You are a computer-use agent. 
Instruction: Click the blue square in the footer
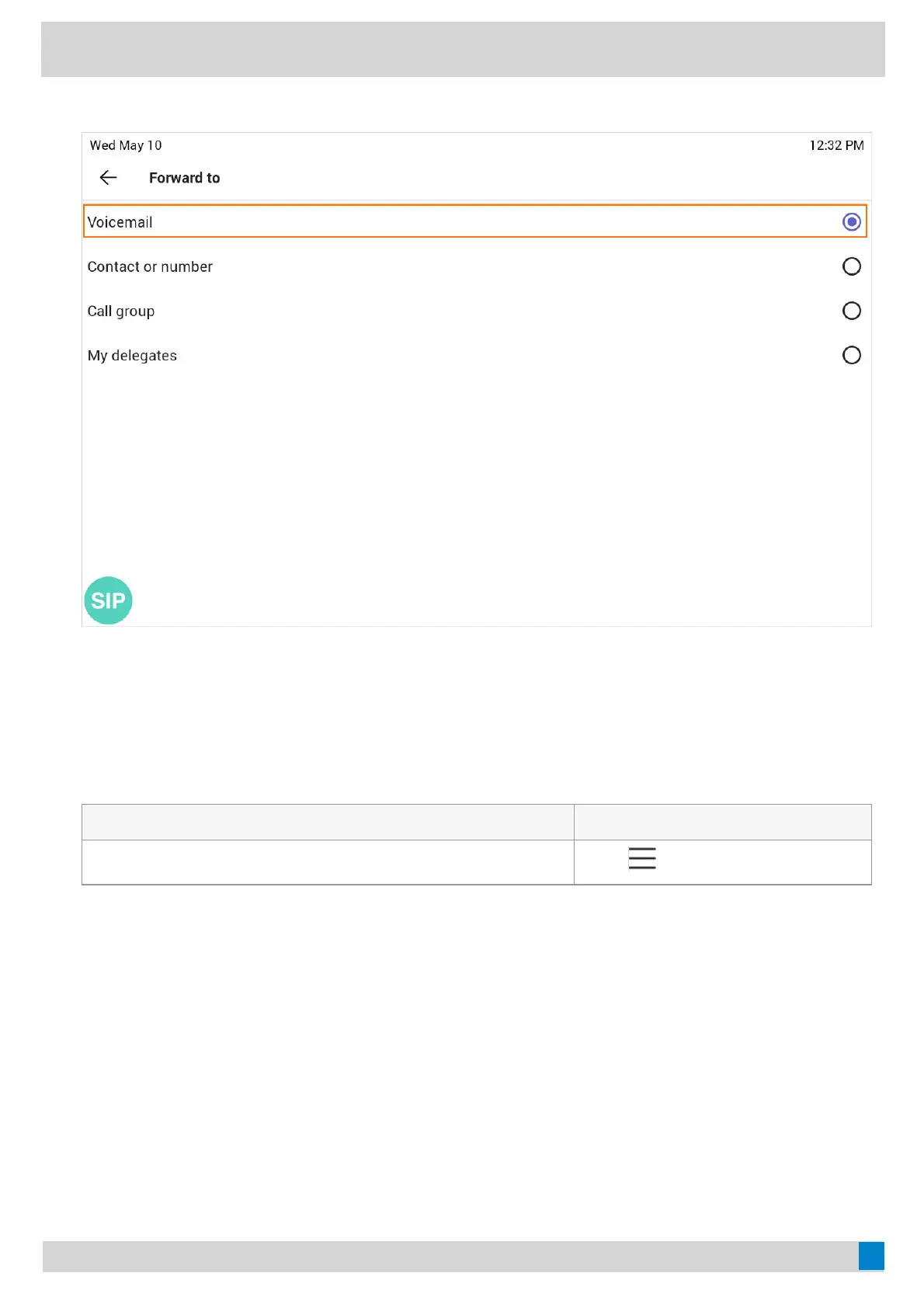pos(870,1255)
